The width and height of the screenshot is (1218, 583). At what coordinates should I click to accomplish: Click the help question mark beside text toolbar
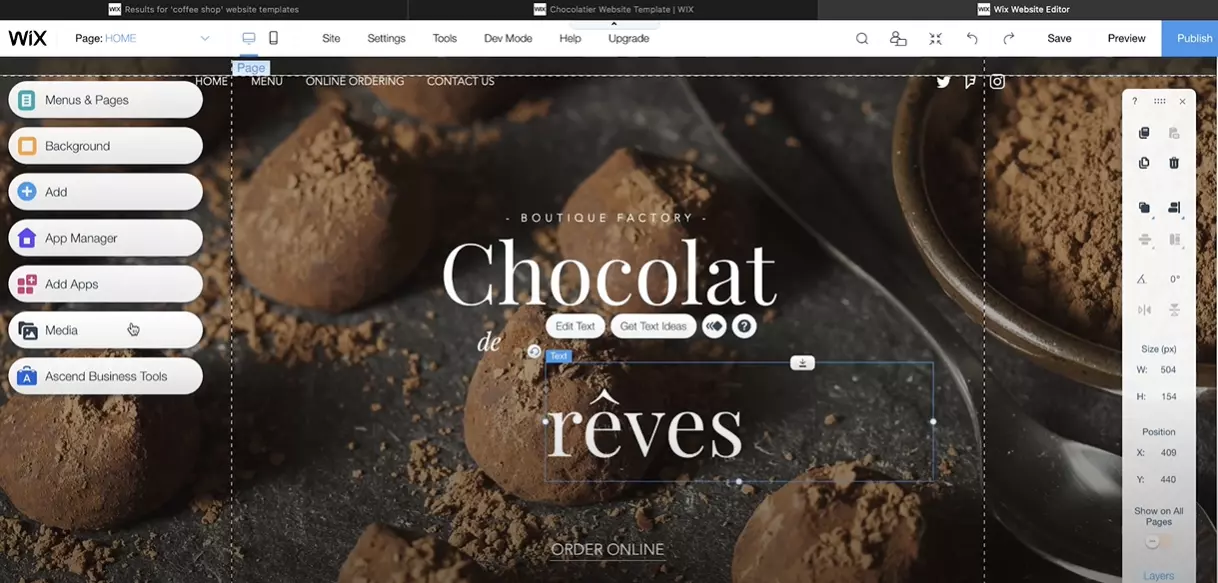point(743,326)
